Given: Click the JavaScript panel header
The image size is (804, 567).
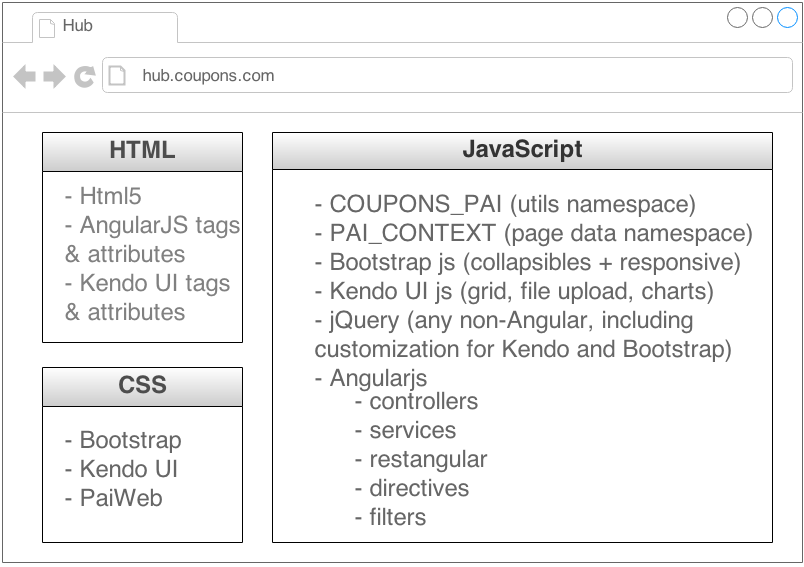Looking at the screenshot, I should click(522, 151).
